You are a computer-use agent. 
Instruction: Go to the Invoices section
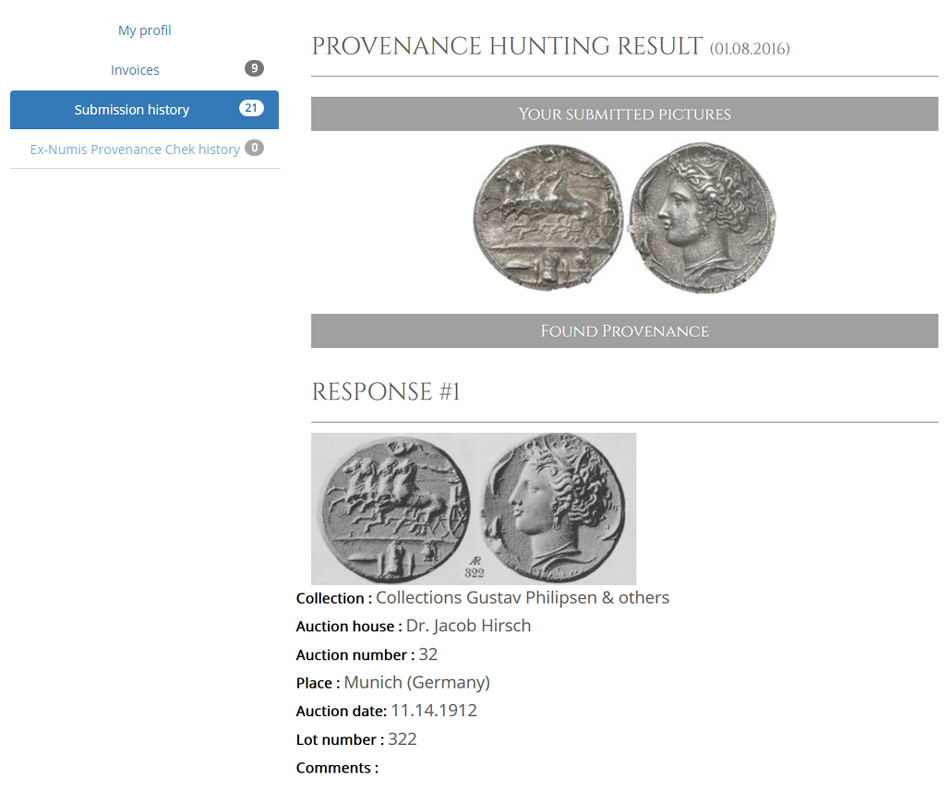(x=135, y=70)
